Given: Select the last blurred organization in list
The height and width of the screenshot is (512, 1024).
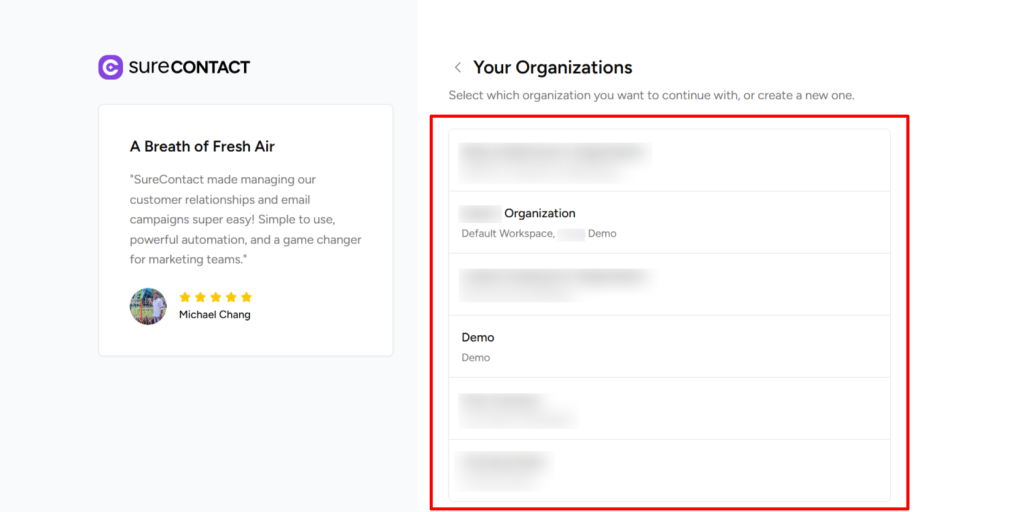Looking at the screenshot, I should coord(669,469).
